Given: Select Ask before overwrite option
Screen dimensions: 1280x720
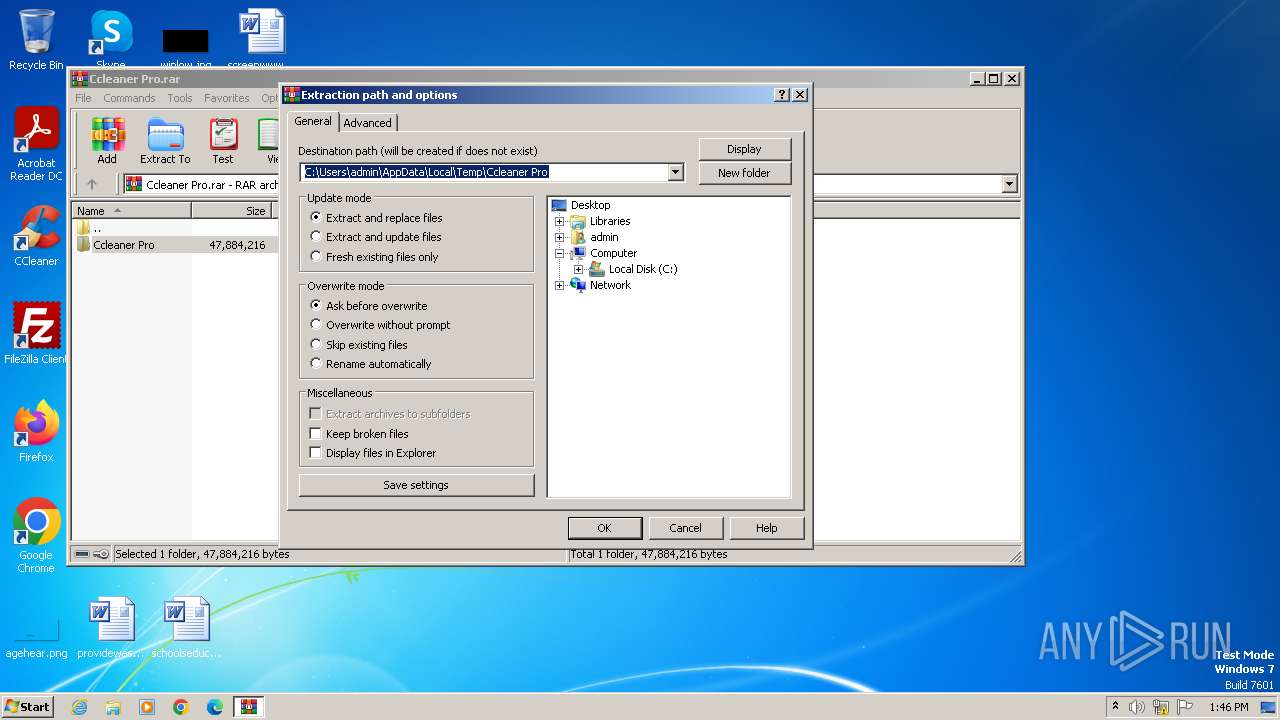Looking at the screenshot, I should [x=369, y=306].
